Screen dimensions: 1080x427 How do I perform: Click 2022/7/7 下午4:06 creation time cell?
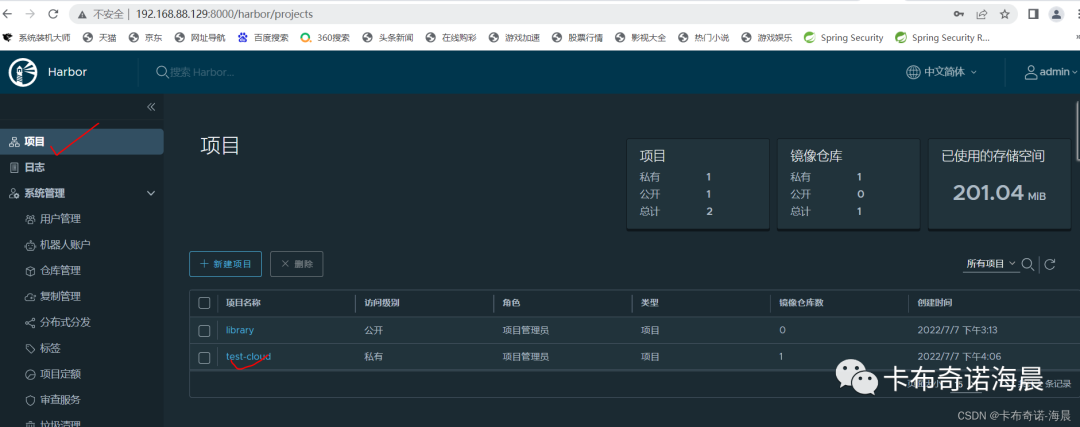[x=959, y=357]
